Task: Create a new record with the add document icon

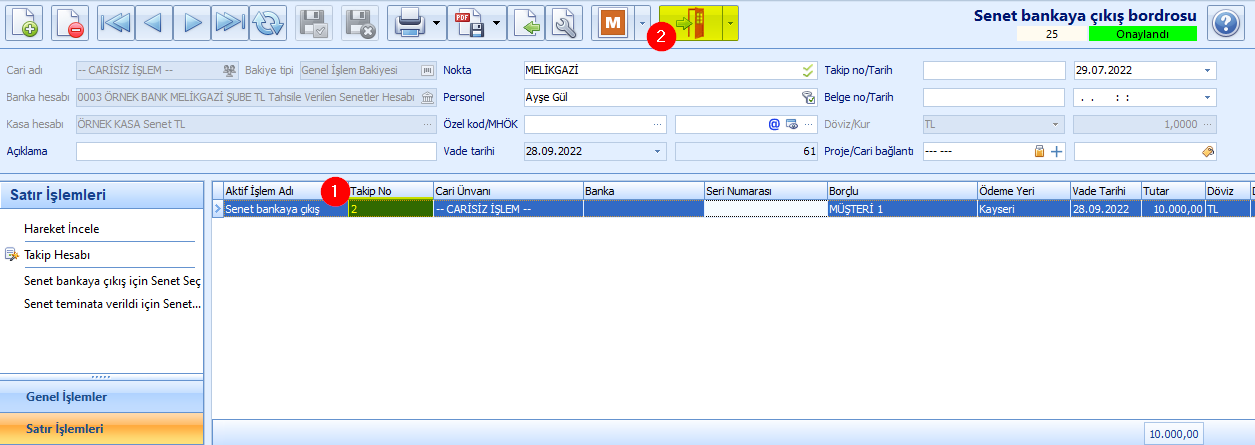Action: click(24, 22)
